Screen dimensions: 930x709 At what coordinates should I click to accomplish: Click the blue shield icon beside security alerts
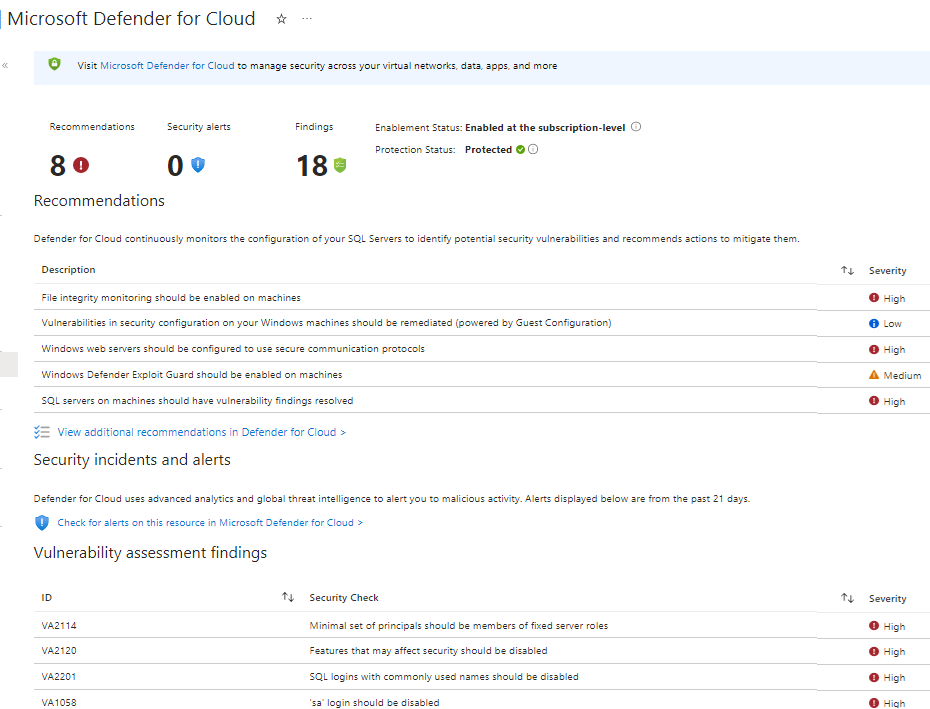198,165
